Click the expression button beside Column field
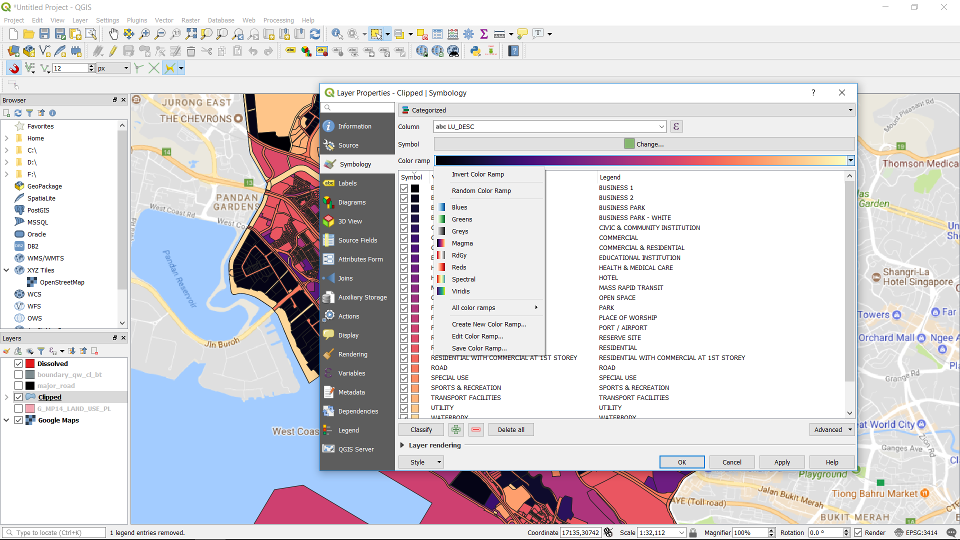 677,127
